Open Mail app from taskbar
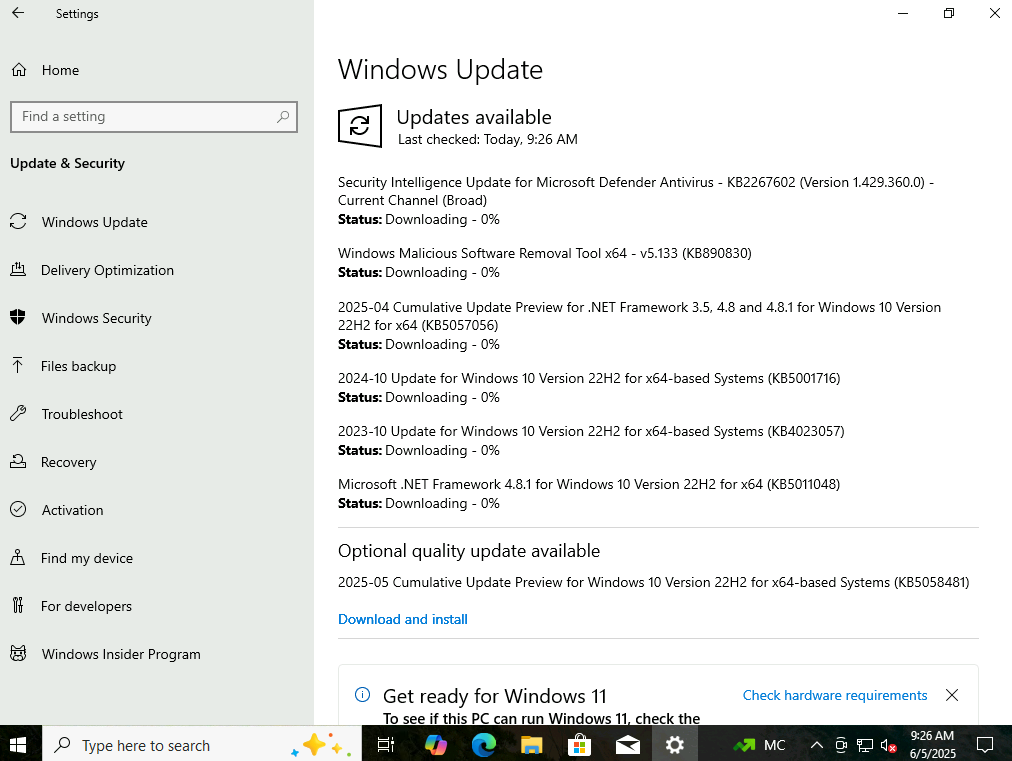Screen dimensions: 1012x761 coord(627,746)
